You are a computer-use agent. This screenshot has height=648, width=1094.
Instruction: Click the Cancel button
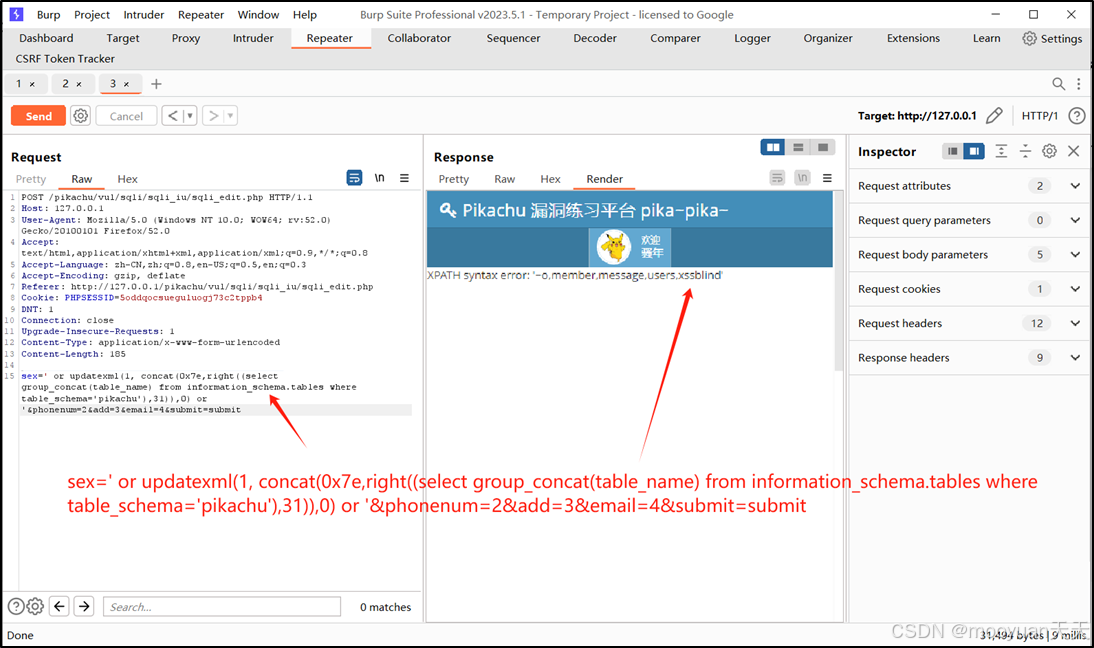126,116
